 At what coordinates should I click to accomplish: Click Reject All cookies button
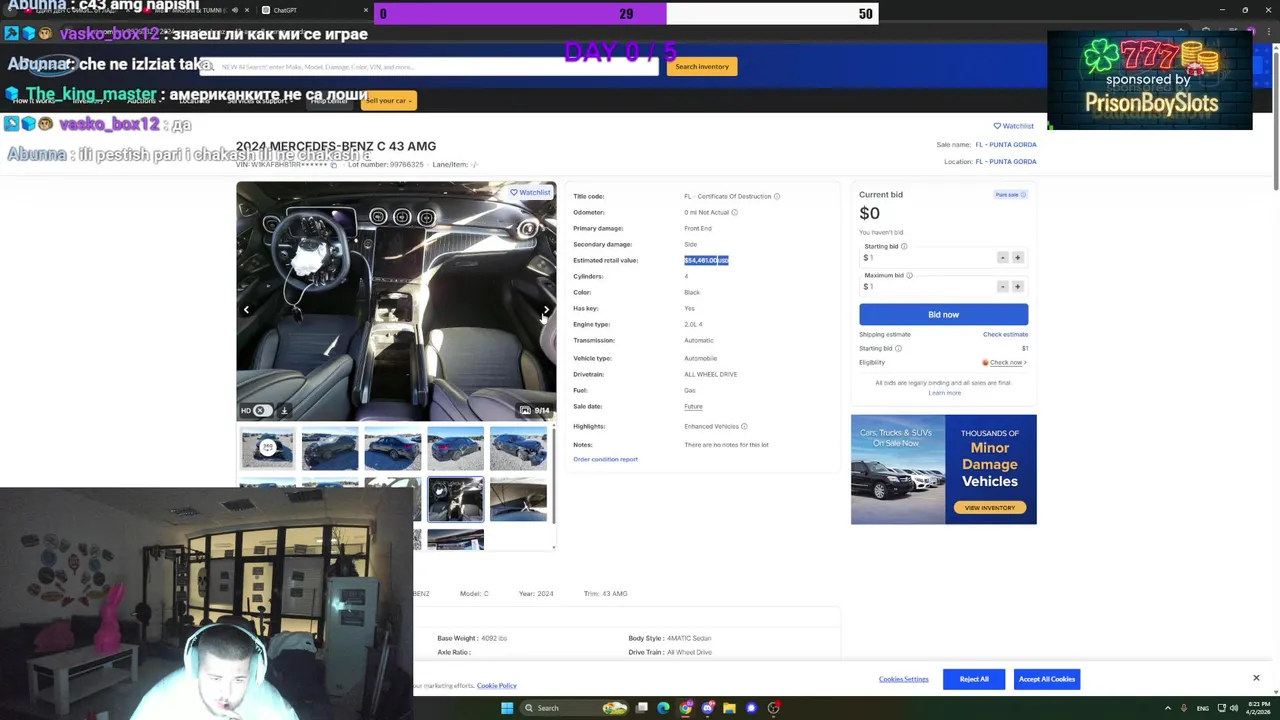[x=974, y=679]
